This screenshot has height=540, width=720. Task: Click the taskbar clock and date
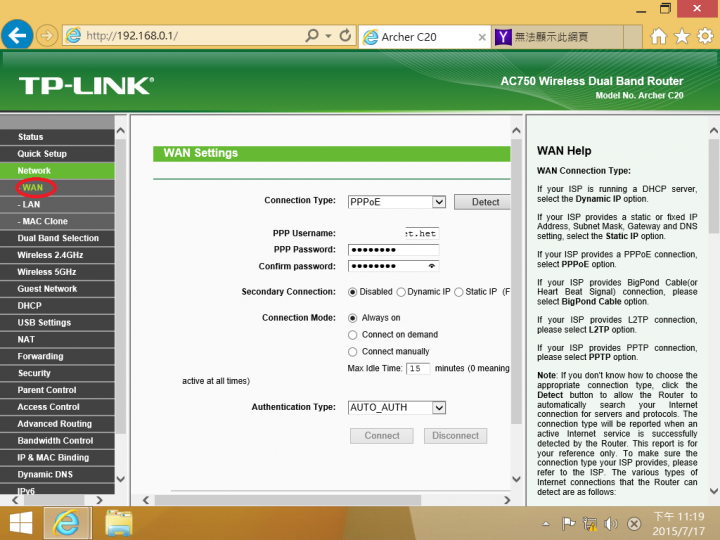pyautogui.click(x=679, y=523)
